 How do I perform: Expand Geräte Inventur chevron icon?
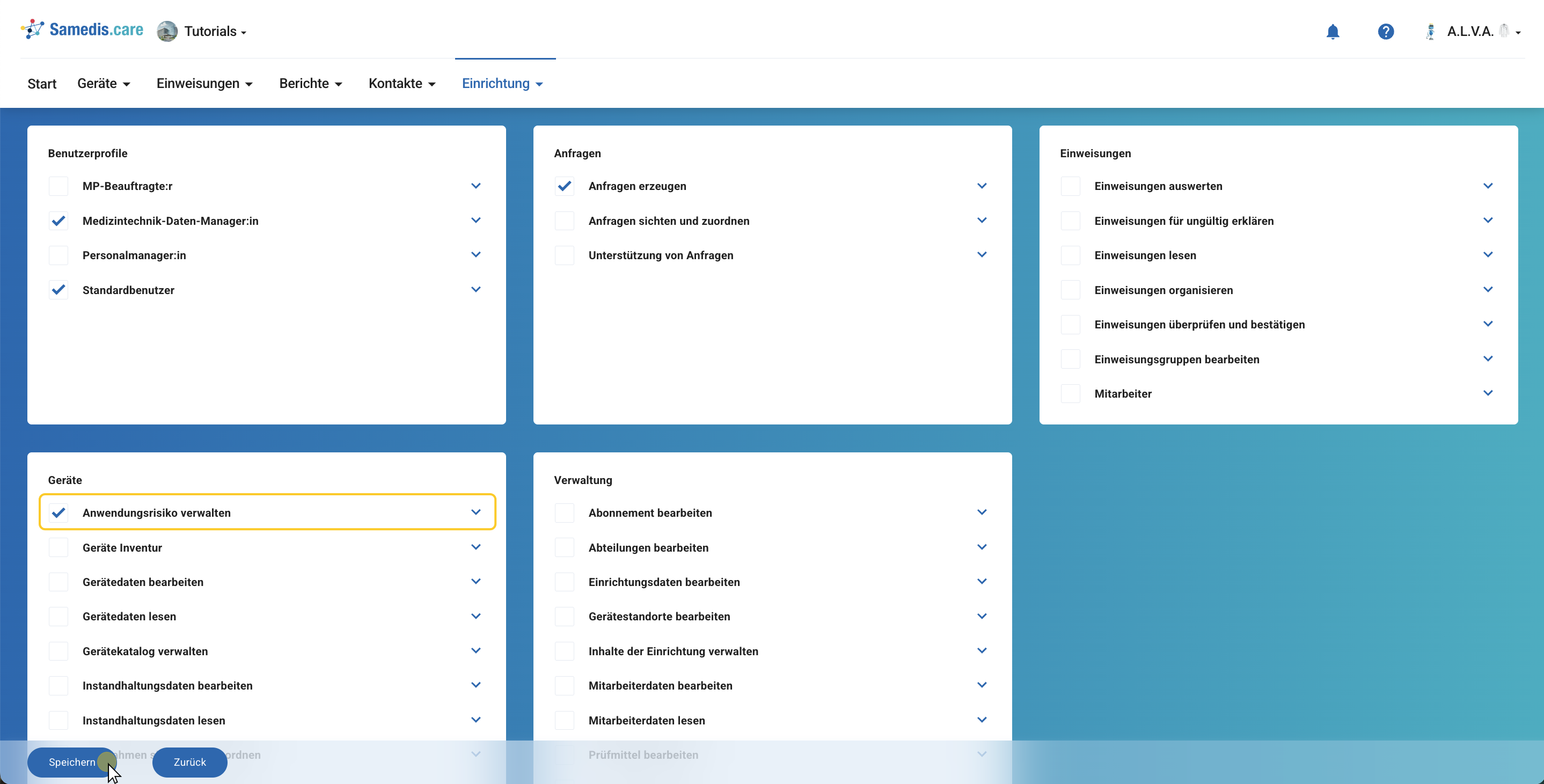tap(475, 547)
